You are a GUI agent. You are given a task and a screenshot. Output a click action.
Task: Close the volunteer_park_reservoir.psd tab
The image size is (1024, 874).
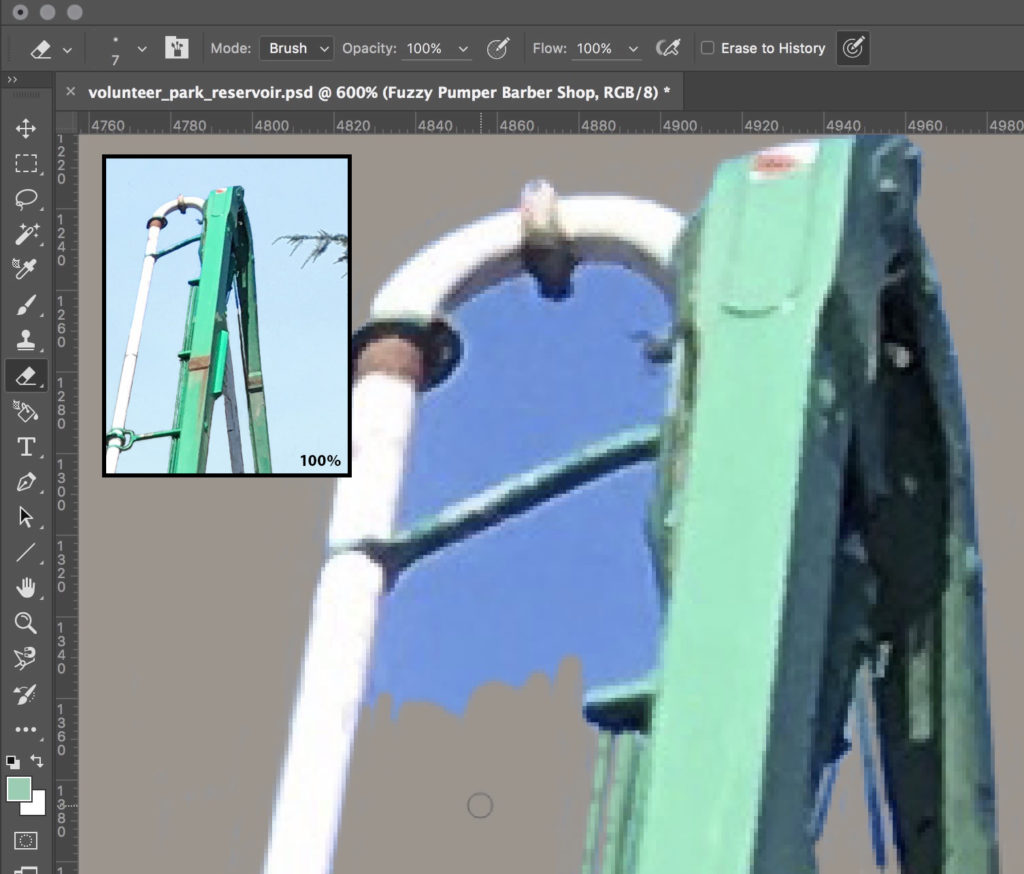pyautogui.click(x=71, y=91)
